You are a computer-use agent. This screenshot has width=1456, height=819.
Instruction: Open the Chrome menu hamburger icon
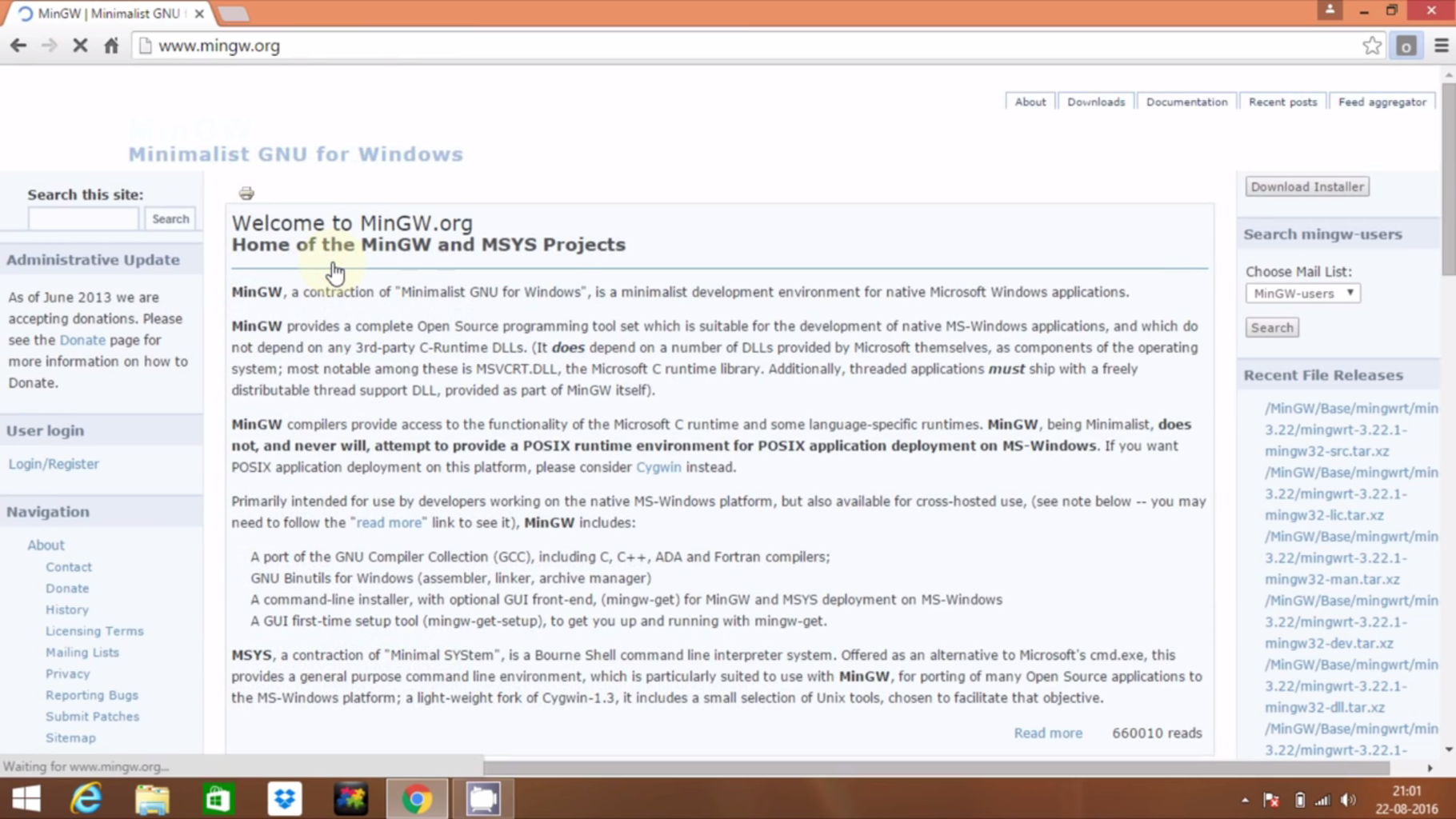pos(1442,46)
